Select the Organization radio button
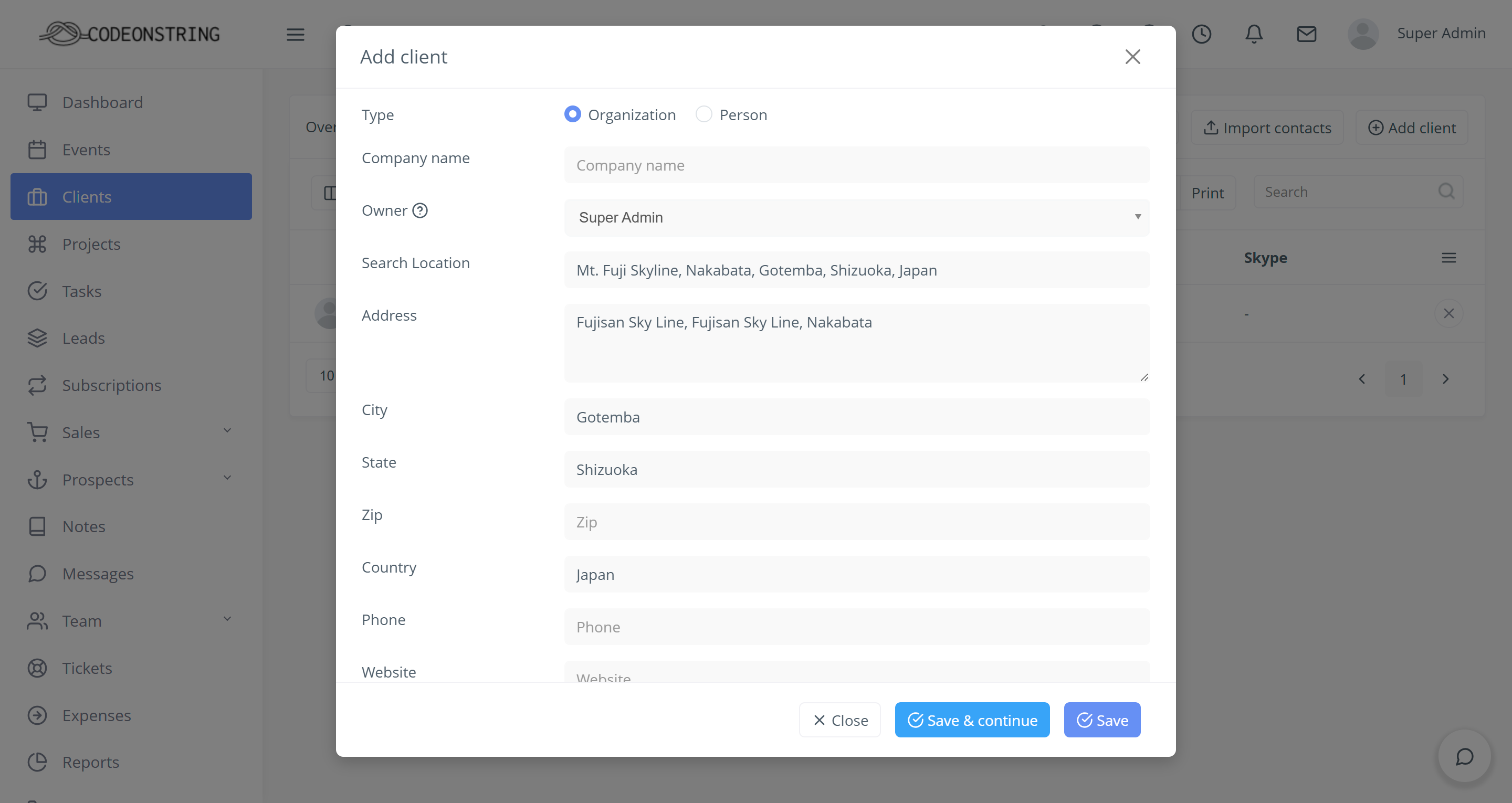Viewport: 1512px width, 803px height. [572, 114]
